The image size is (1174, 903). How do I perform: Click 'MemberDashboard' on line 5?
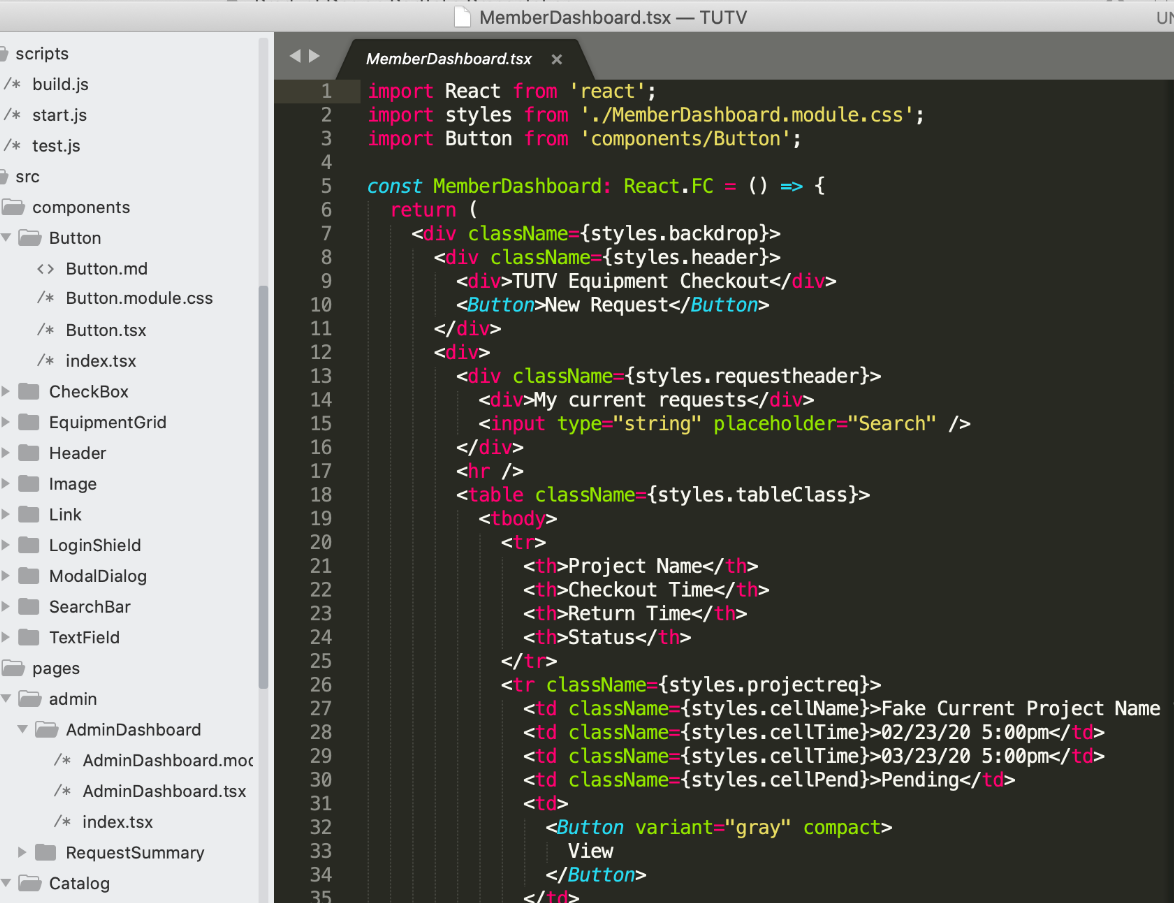coord(517,186)
